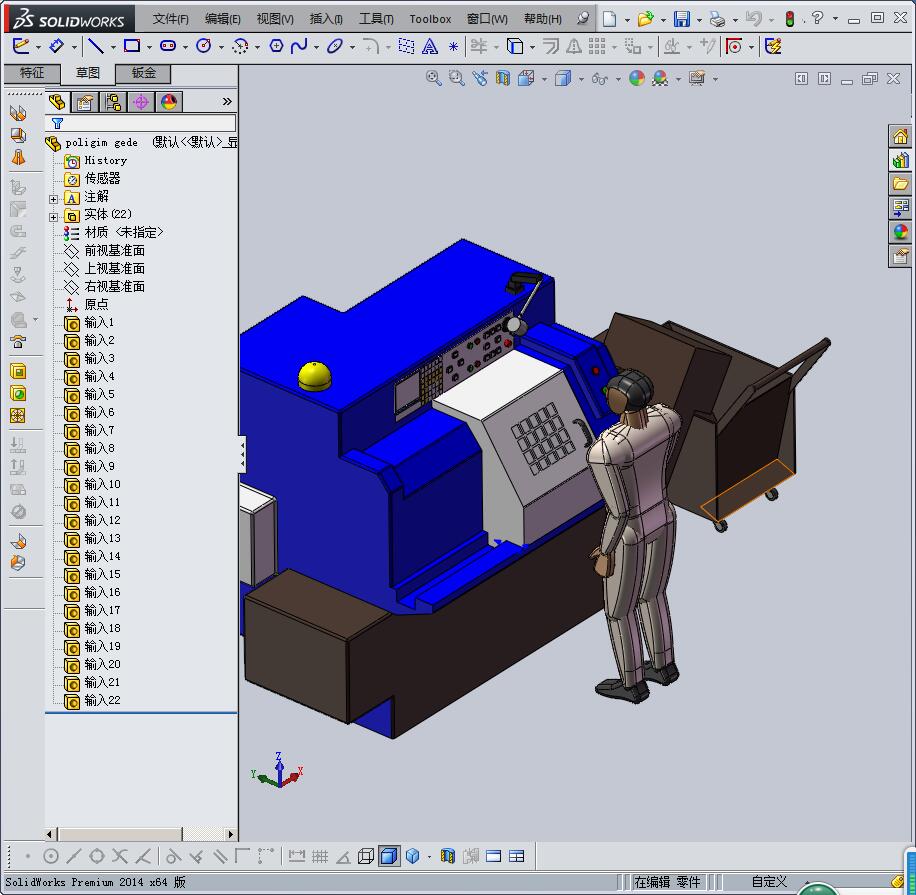Viewport: 916px width, 895px height.
Task: Open the Design Library task pane
Action: [899, 159]
